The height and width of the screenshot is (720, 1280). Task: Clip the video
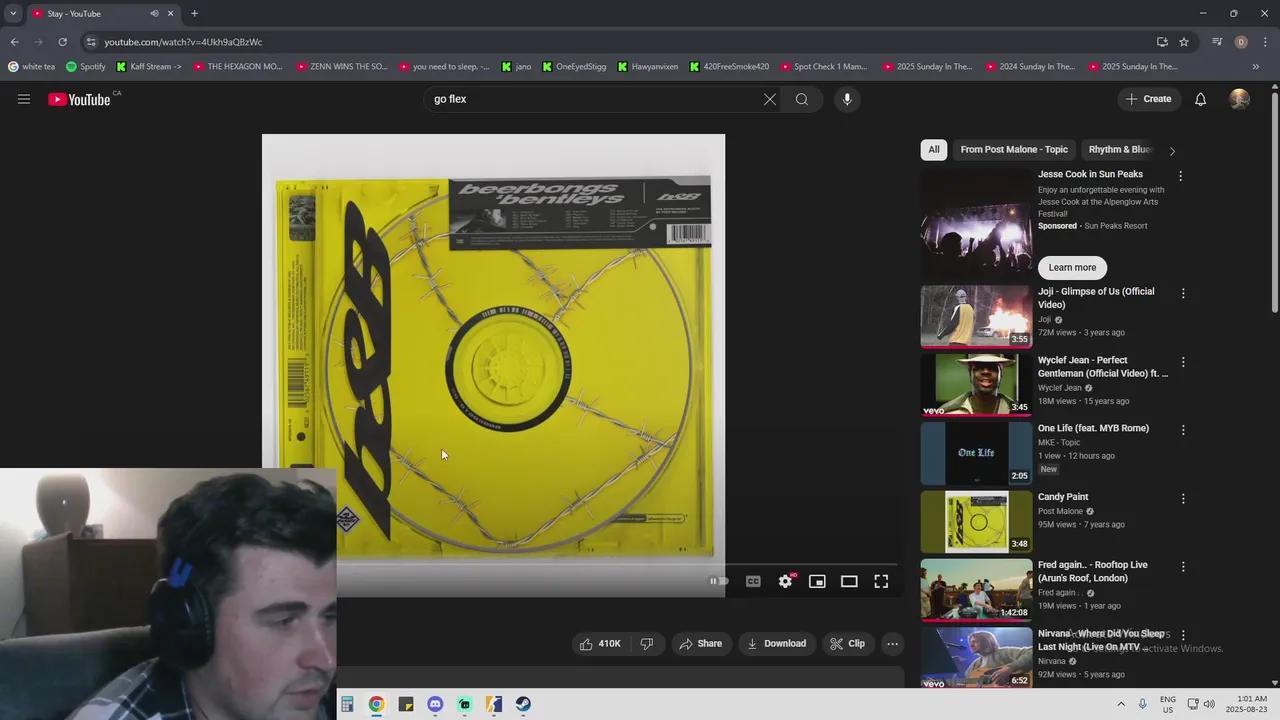[x=847, y=644]
